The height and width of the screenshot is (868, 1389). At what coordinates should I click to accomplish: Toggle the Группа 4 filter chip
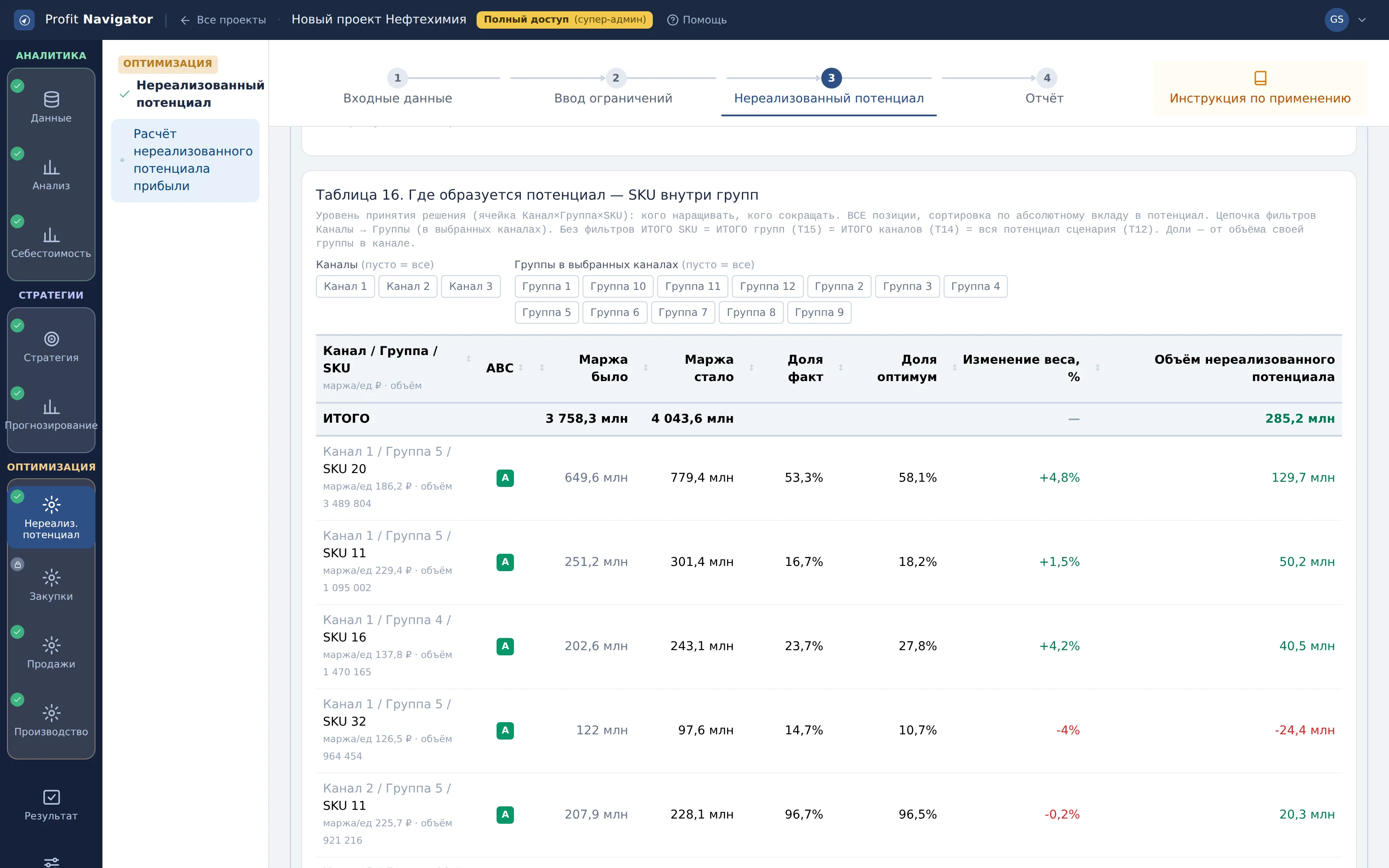tap(975, 286)
